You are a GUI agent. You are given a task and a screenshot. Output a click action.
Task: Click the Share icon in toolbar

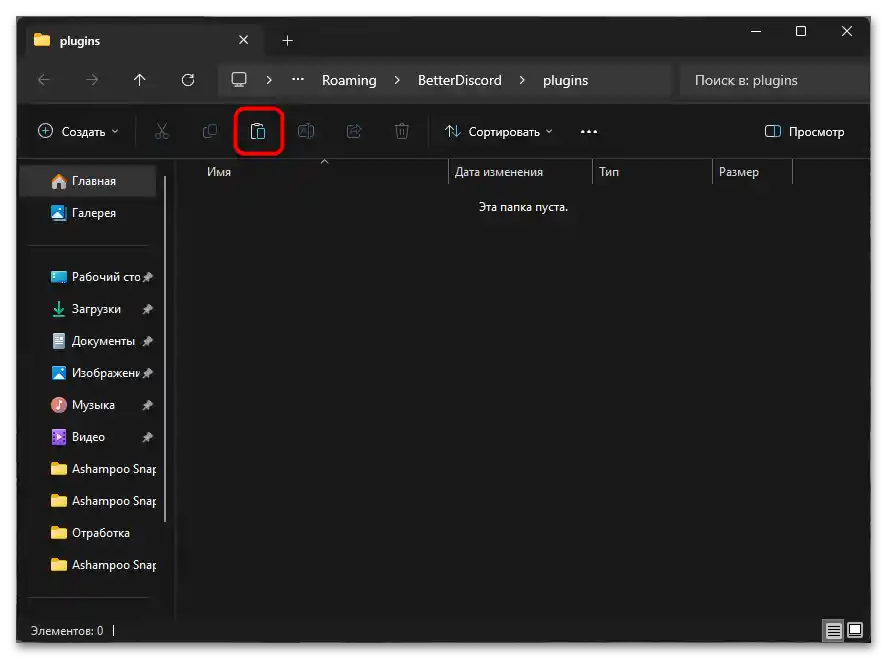click(x=354, y=131)
